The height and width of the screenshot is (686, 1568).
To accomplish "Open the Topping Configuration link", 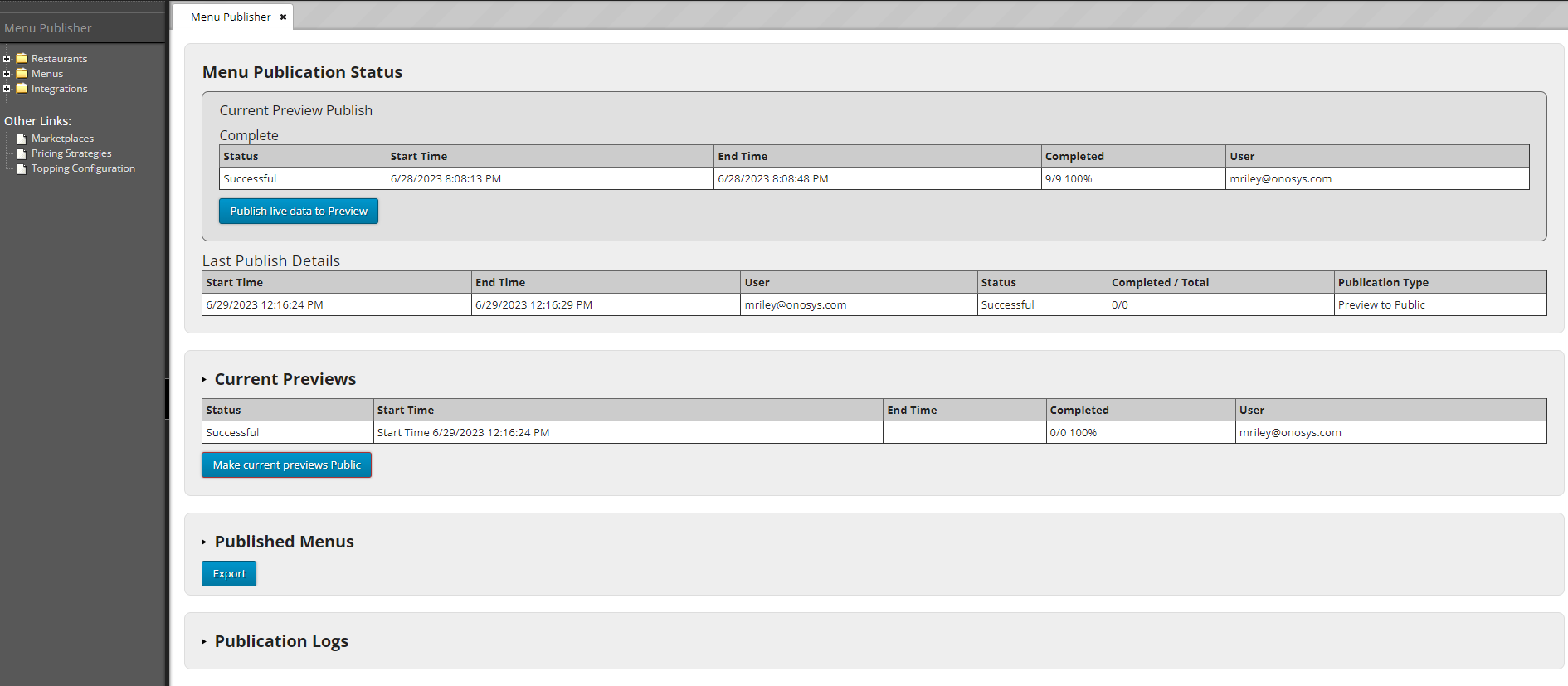I will (x=83, y=168).
